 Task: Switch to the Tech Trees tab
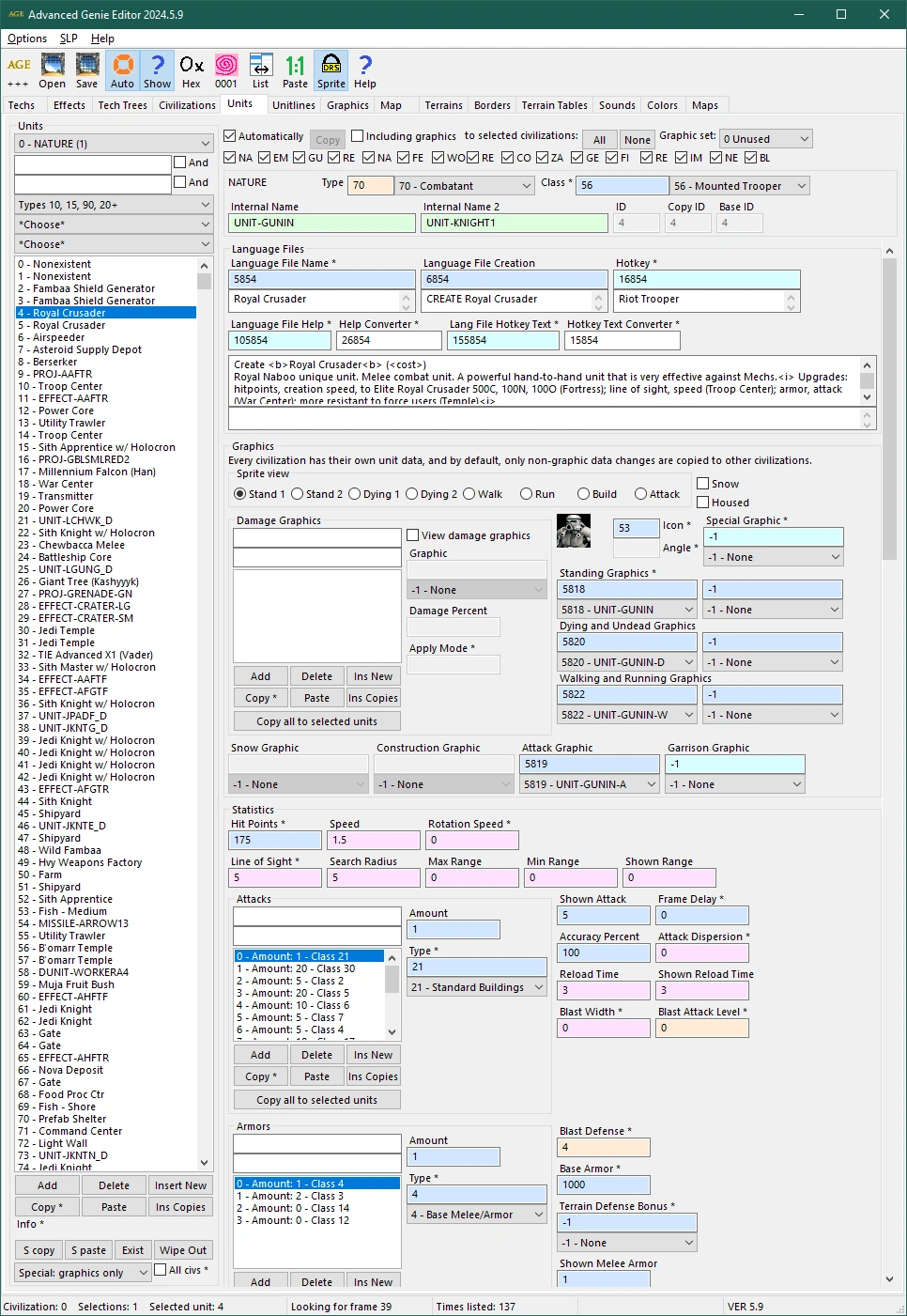point(123,105)
